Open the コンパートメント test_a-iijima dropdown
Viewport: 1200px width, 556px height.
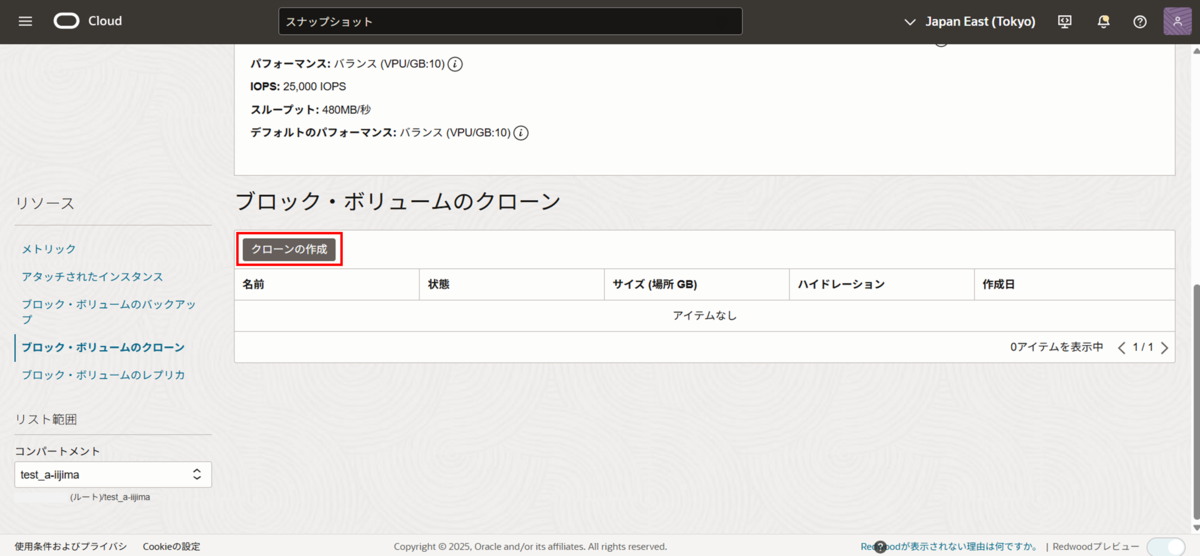point(113,474)
